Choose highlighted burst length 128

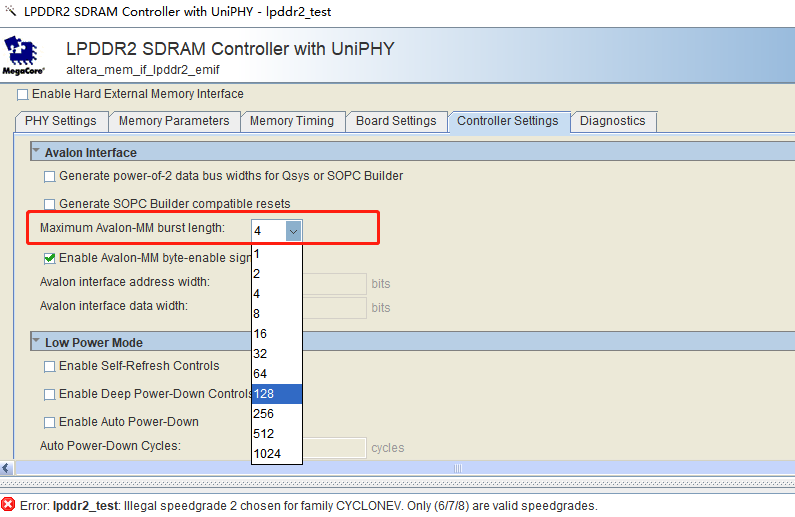click(x=277, y=394)
